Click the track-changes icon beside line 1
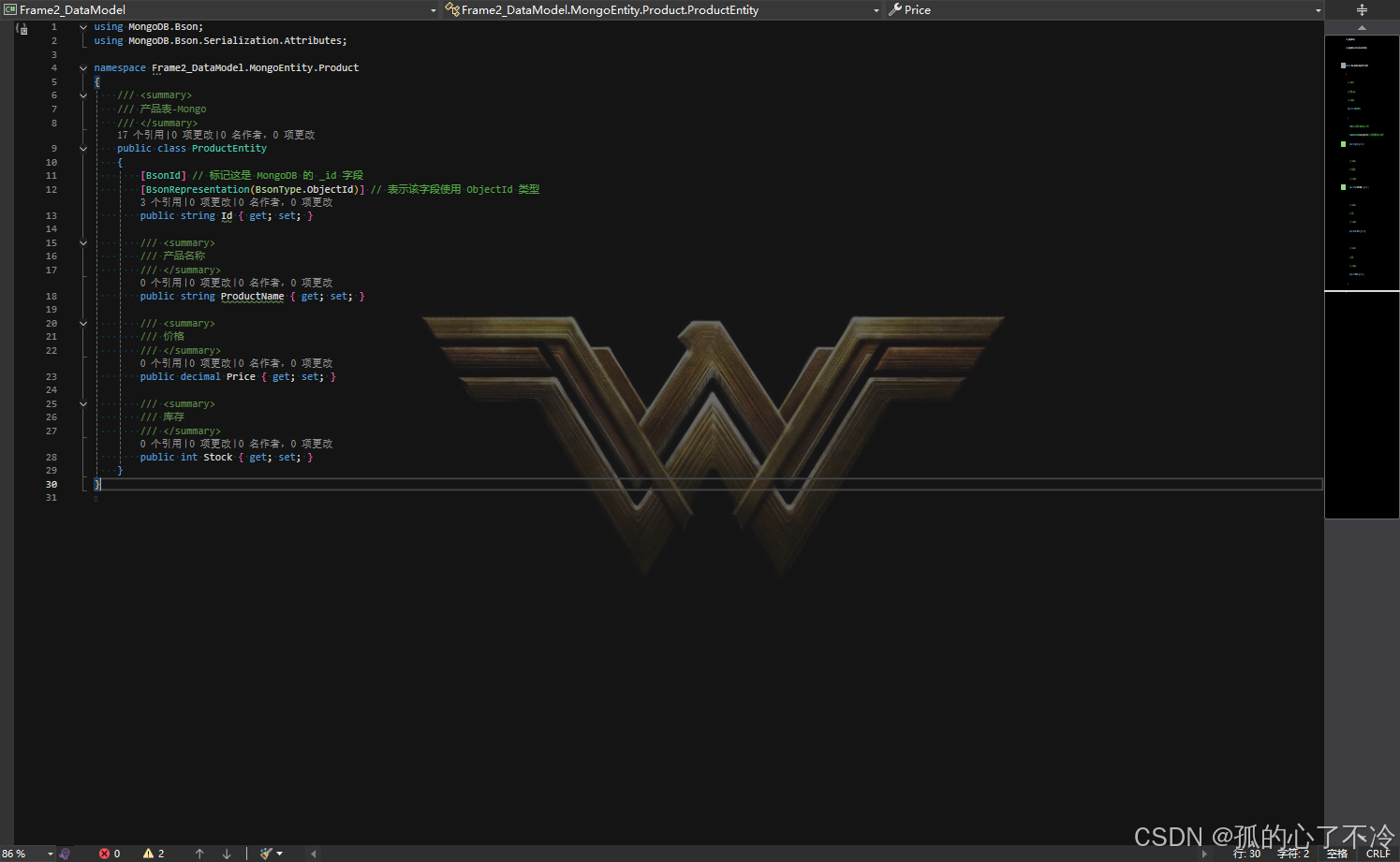Image resolution: width=1400 pixels, height=862 pixels. 22,29
